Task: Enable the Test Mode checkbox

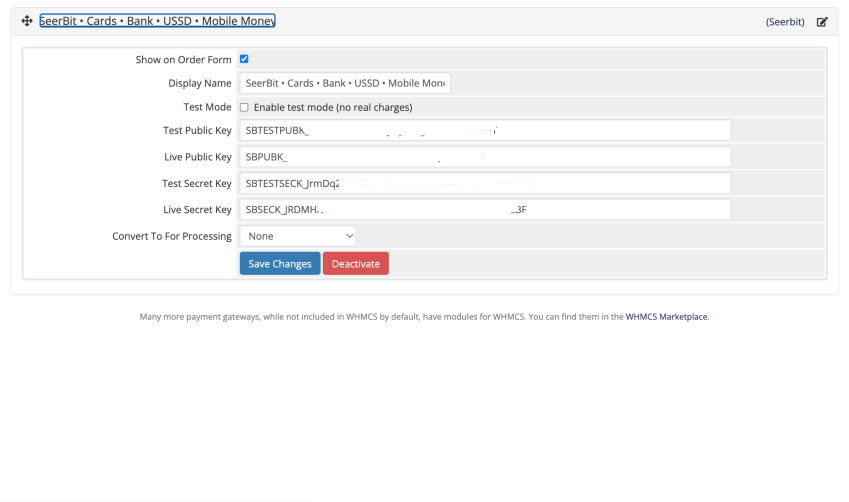Action: point(244,107)
